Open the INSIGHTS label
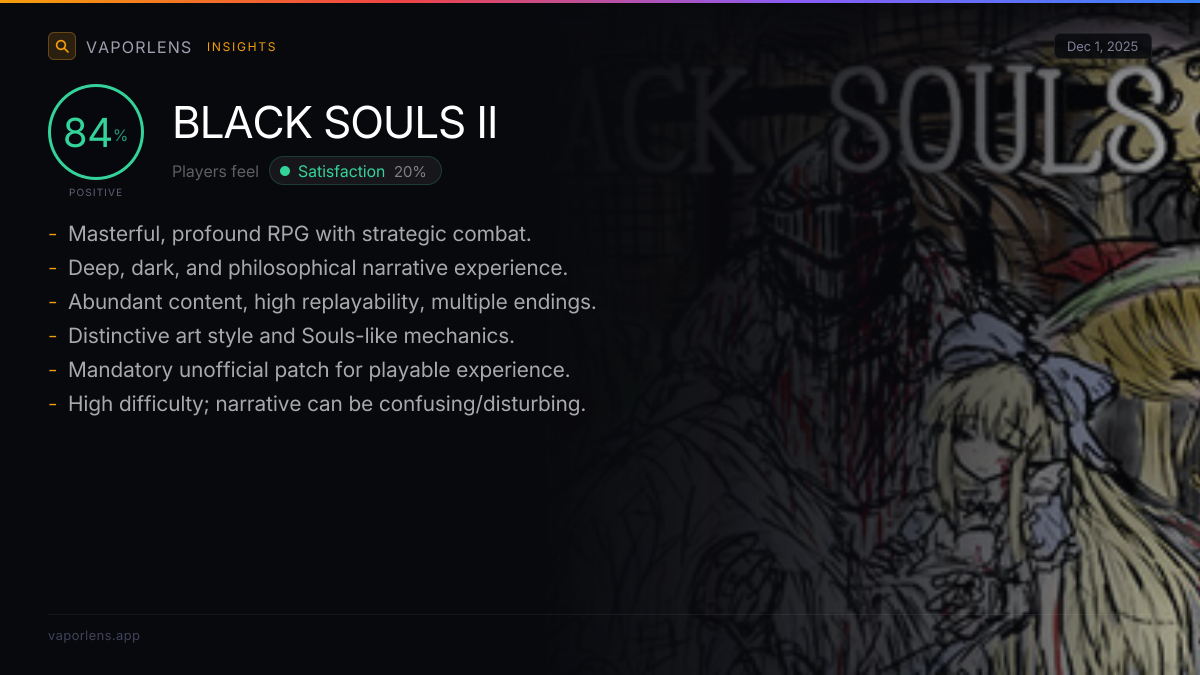 (241, 47)
